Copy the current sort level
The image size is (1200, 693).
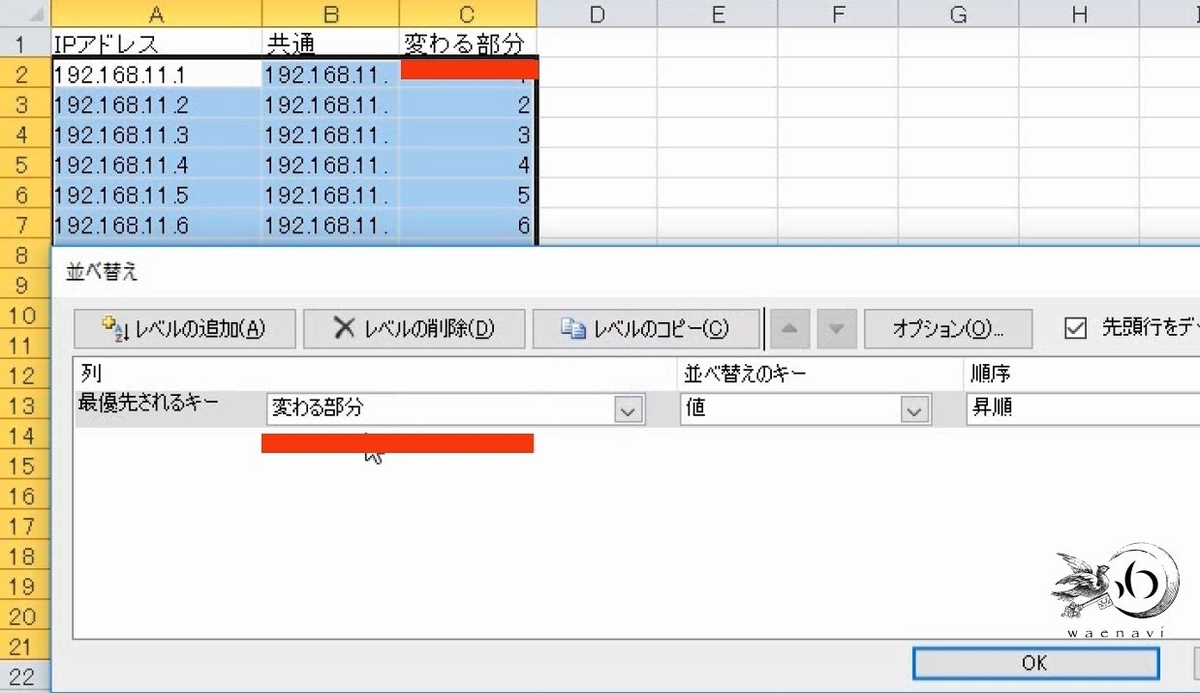coord(646,329)
